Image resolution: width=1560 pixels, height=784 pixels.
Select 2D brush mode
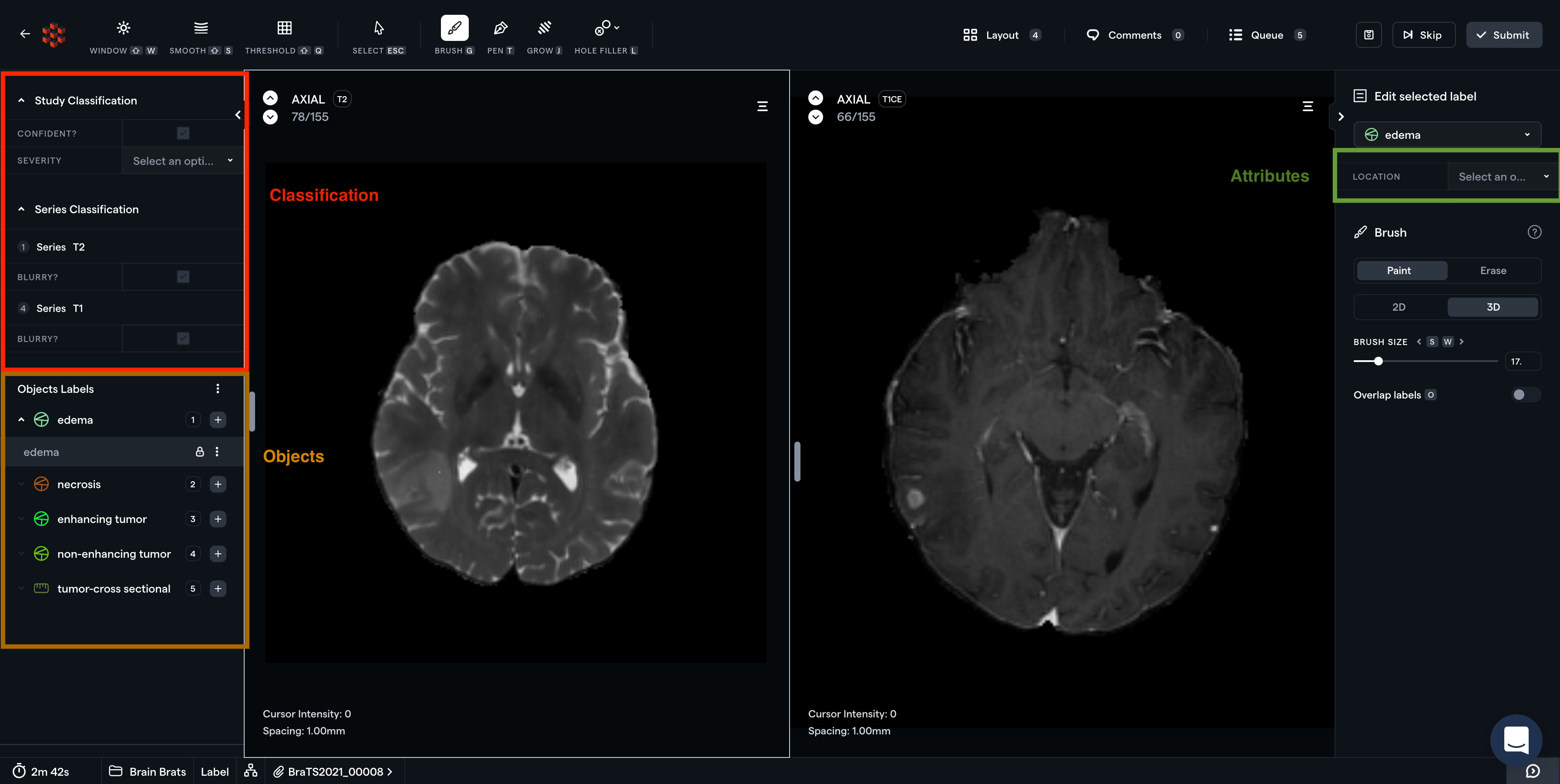tap(1399, 307)
